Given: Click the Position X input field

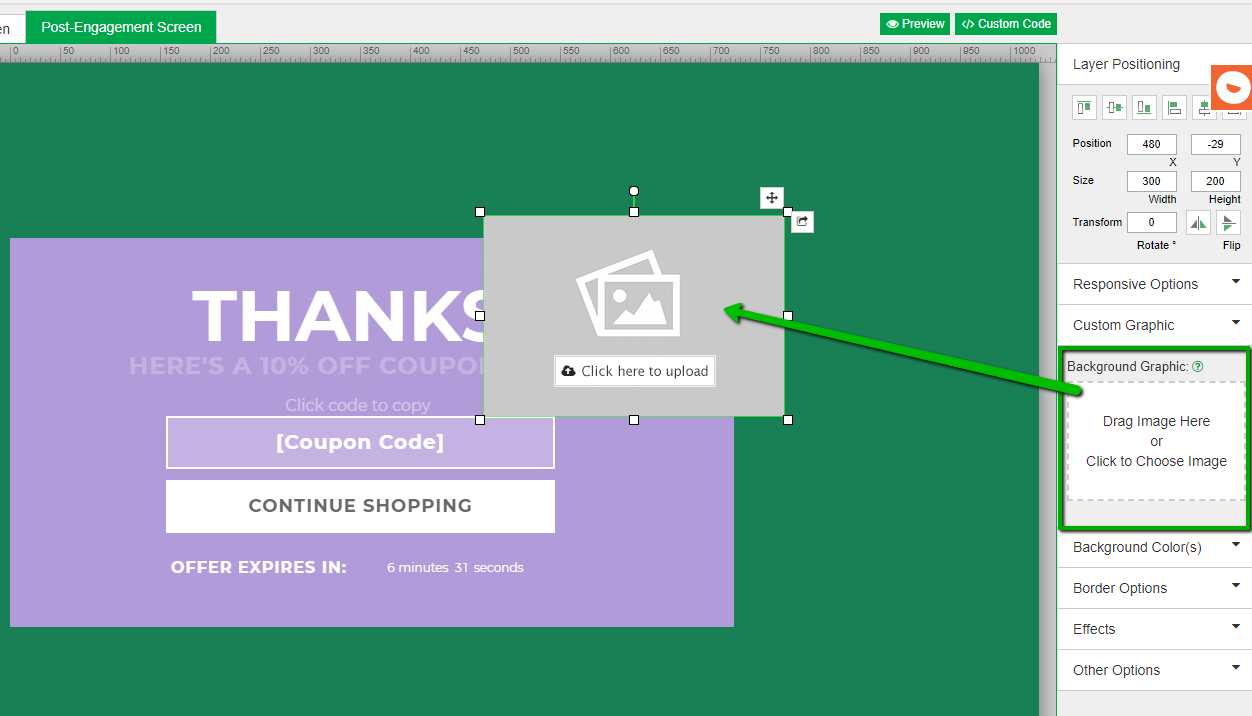Looking at the screenshot, I should pos(1151,144).
